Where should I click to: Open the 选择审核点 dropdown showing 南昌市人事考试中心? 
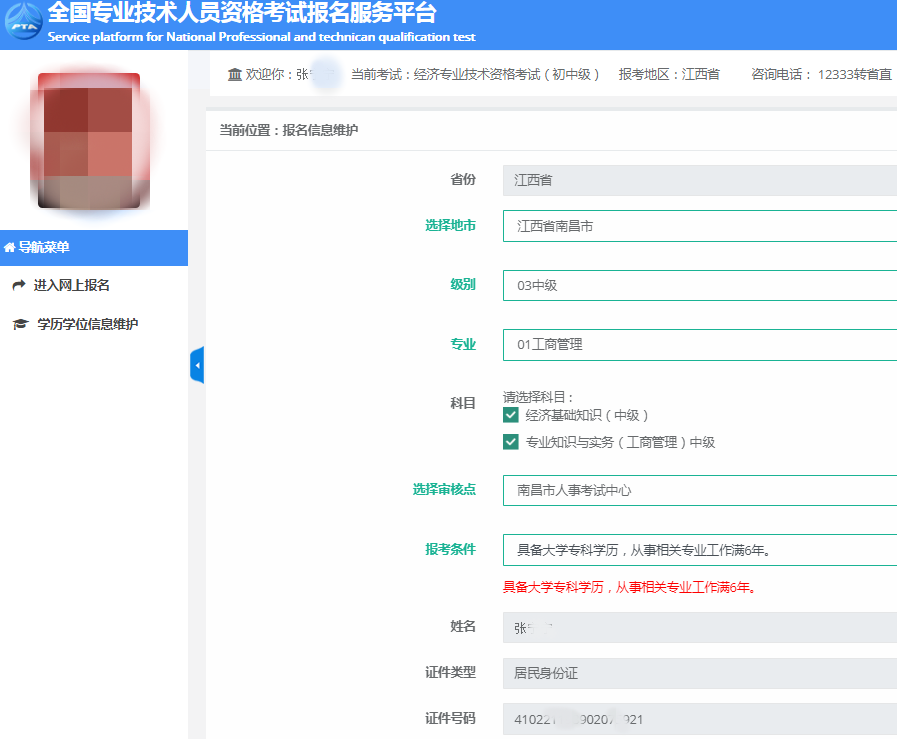pos(700,490)
